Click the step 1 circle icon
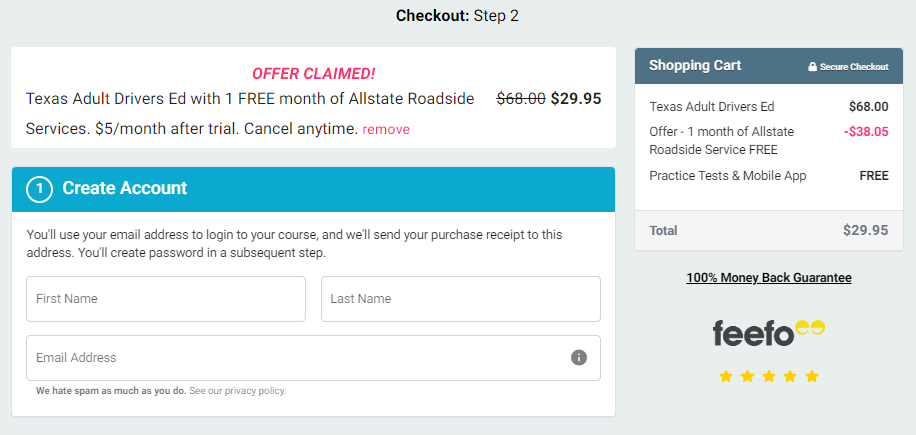This screenshot has height=435, width=916. 40,189
